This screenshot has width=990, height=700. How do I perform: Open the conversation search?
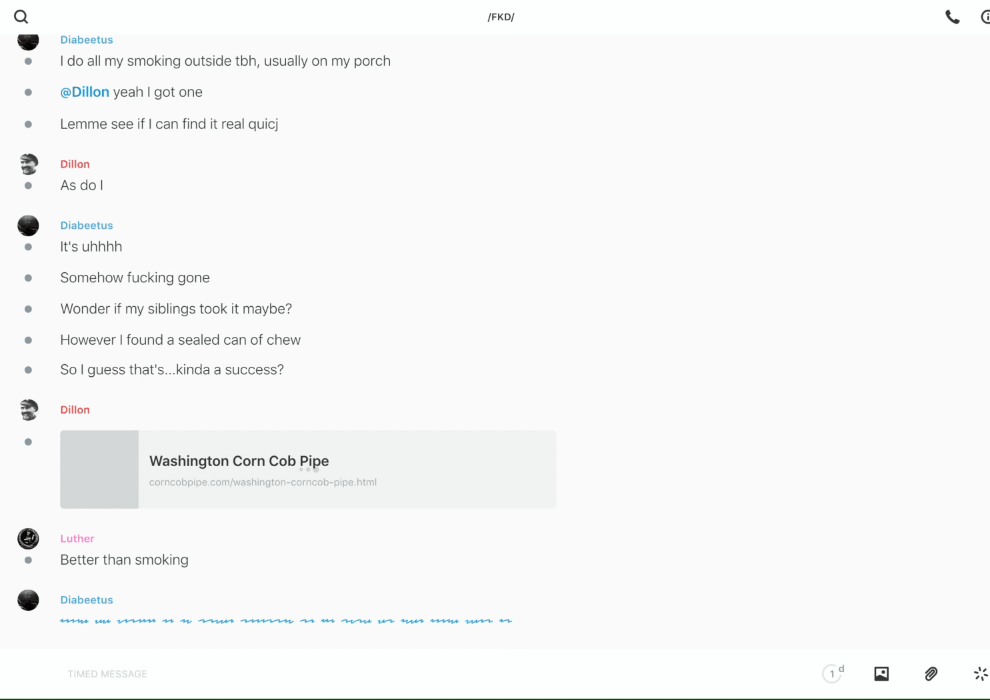point(21,17)
